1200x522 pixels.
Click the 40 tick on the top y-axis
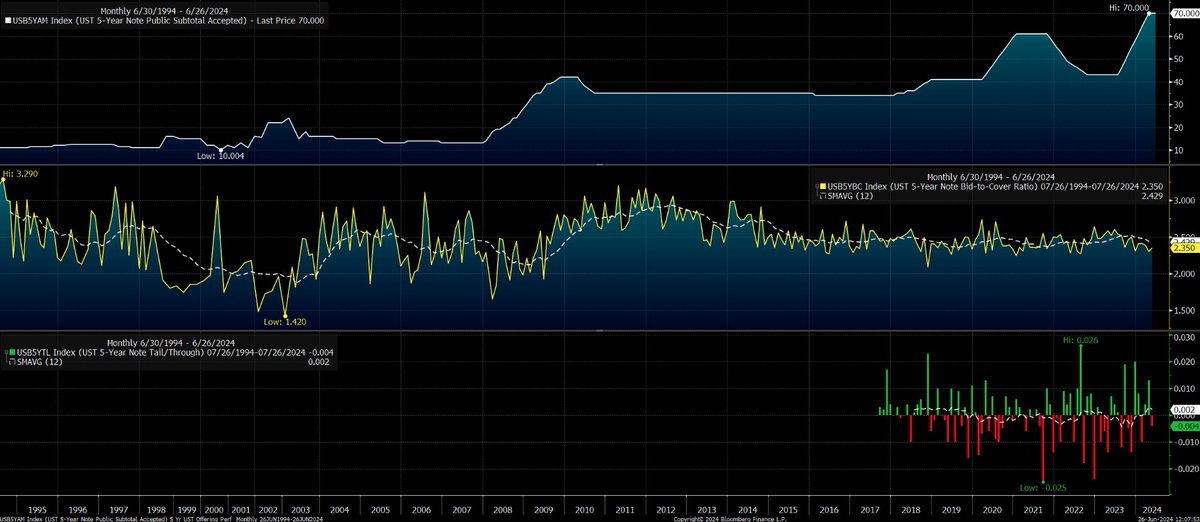pyautogui.click(x=1179, y=81)
